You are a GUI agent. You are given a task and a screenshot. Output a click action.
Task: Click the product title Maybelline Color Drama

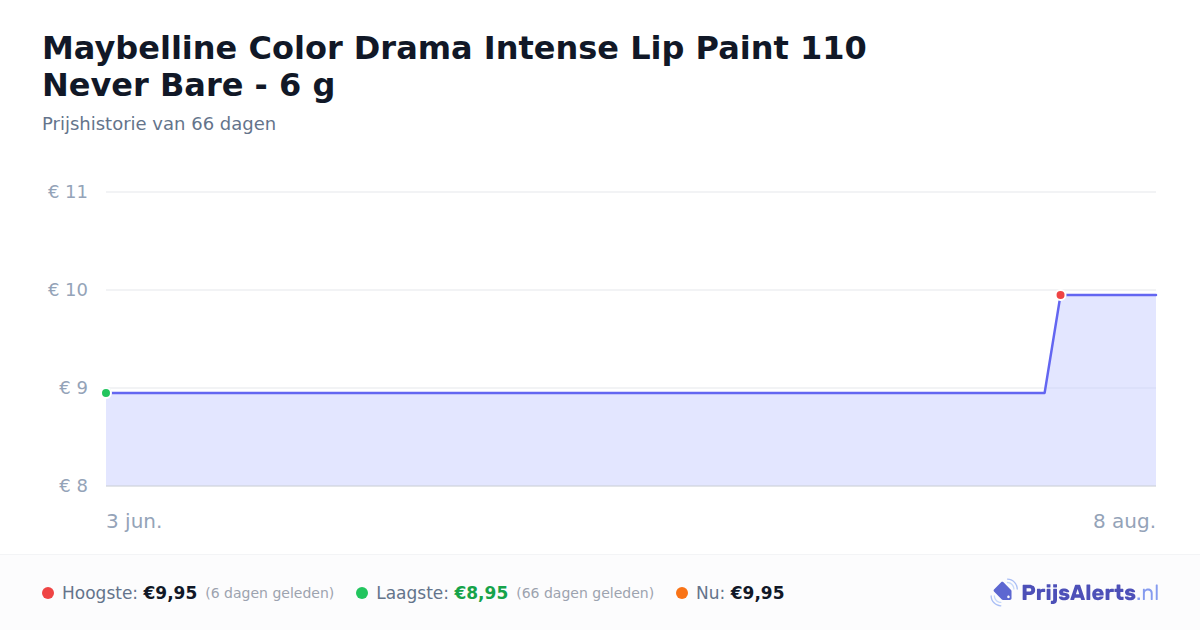coord(454,66)
